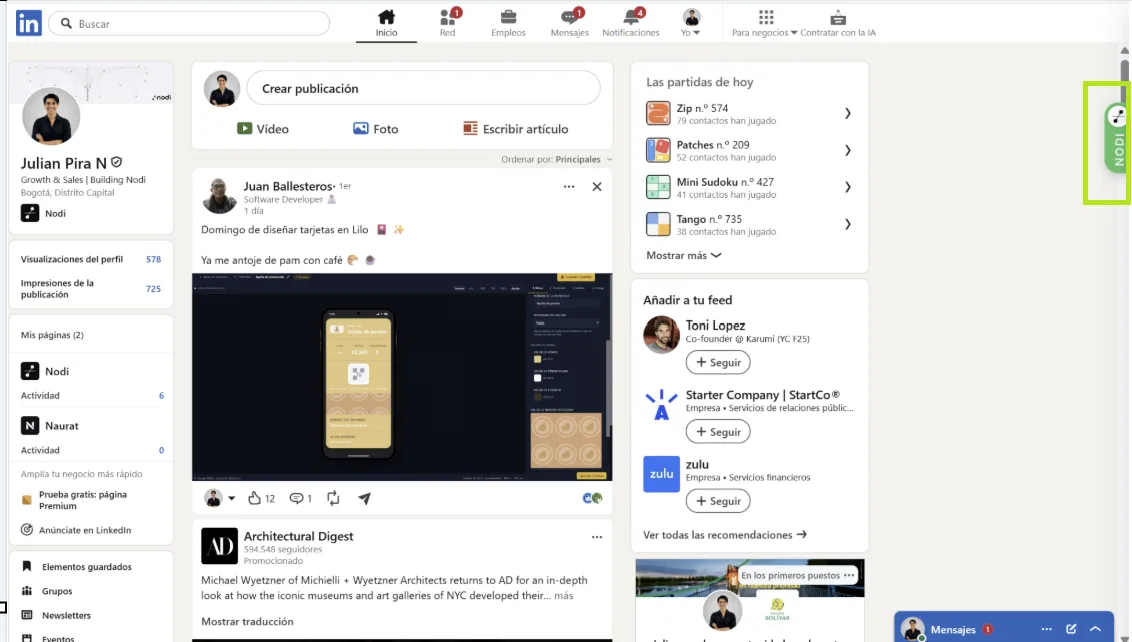
Task: Open Juan Ballesteros' profile name
Action: point(288,186)
